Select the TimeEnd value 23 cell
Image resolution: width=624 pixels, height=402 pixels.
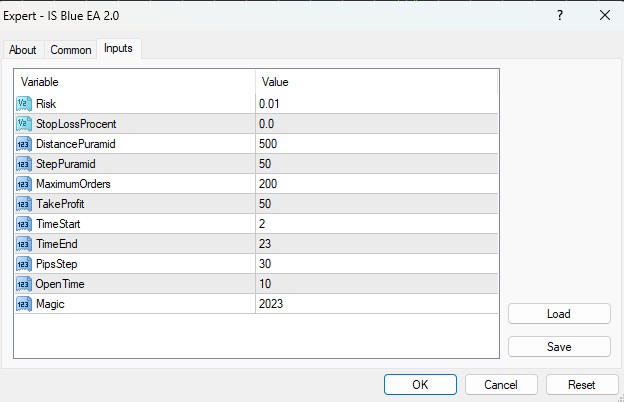(376, 244)
